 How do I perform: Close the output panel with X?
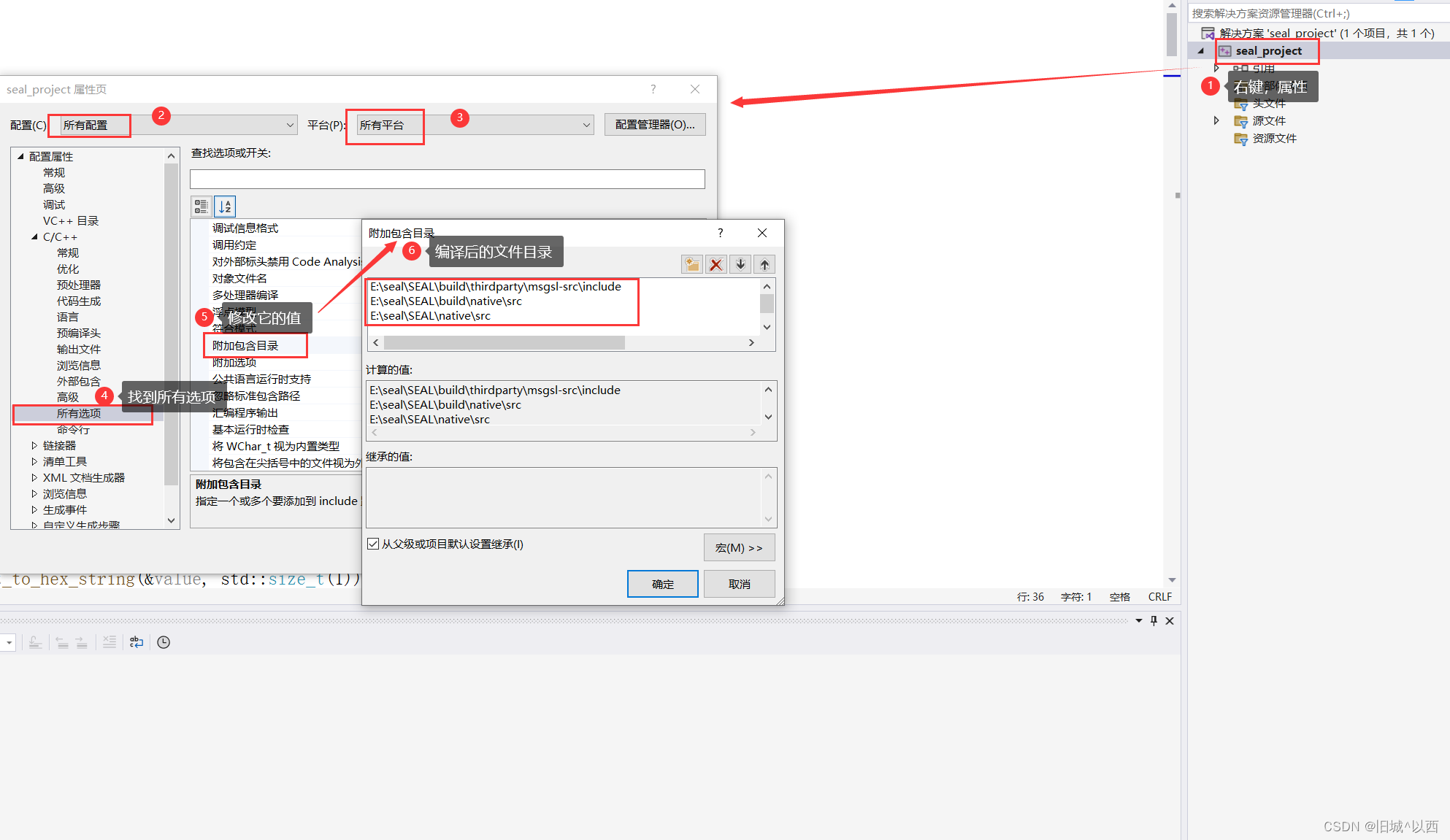[1170, 620]
